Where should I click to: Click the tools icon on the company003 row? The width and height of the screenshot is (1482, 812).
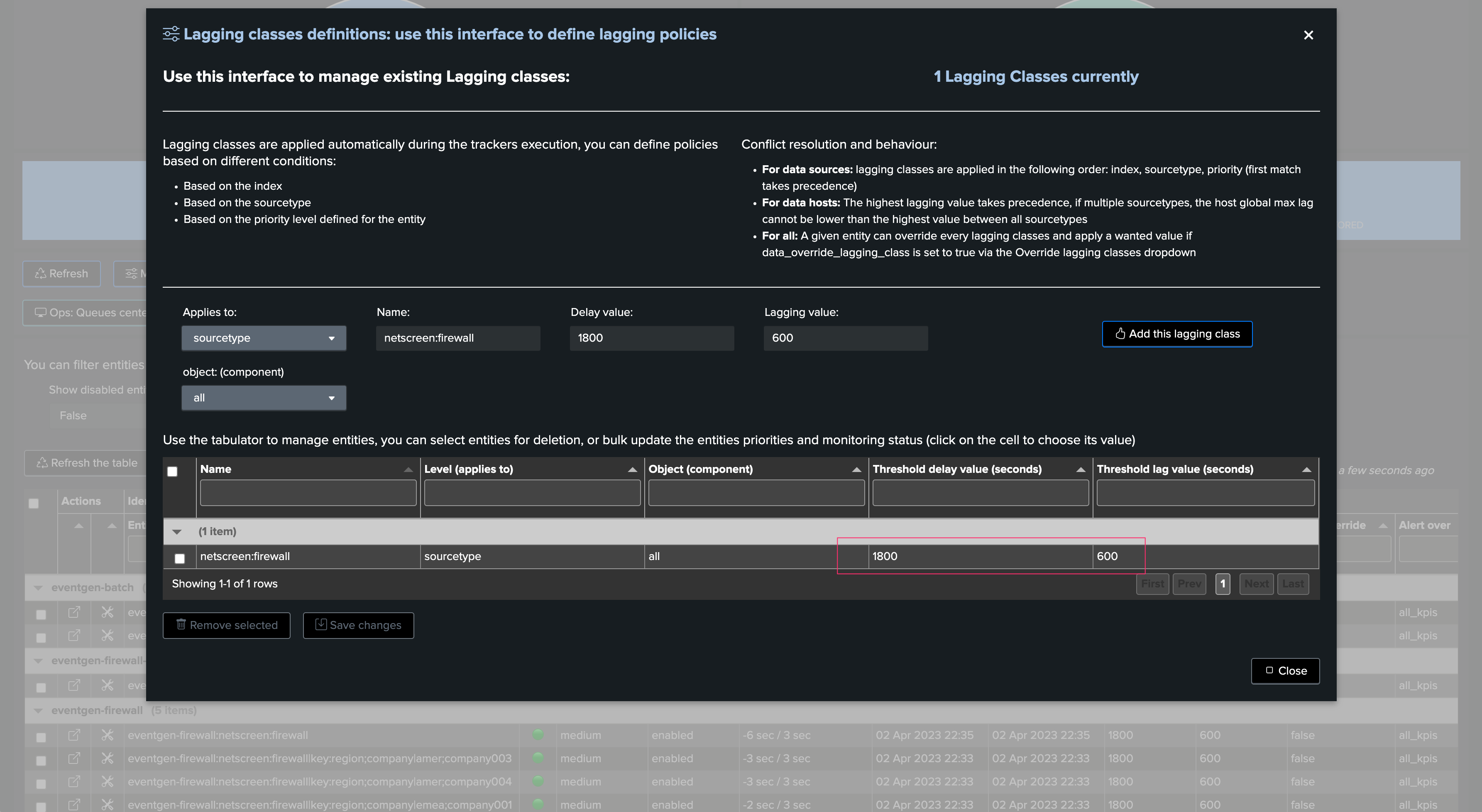[107, 758]
